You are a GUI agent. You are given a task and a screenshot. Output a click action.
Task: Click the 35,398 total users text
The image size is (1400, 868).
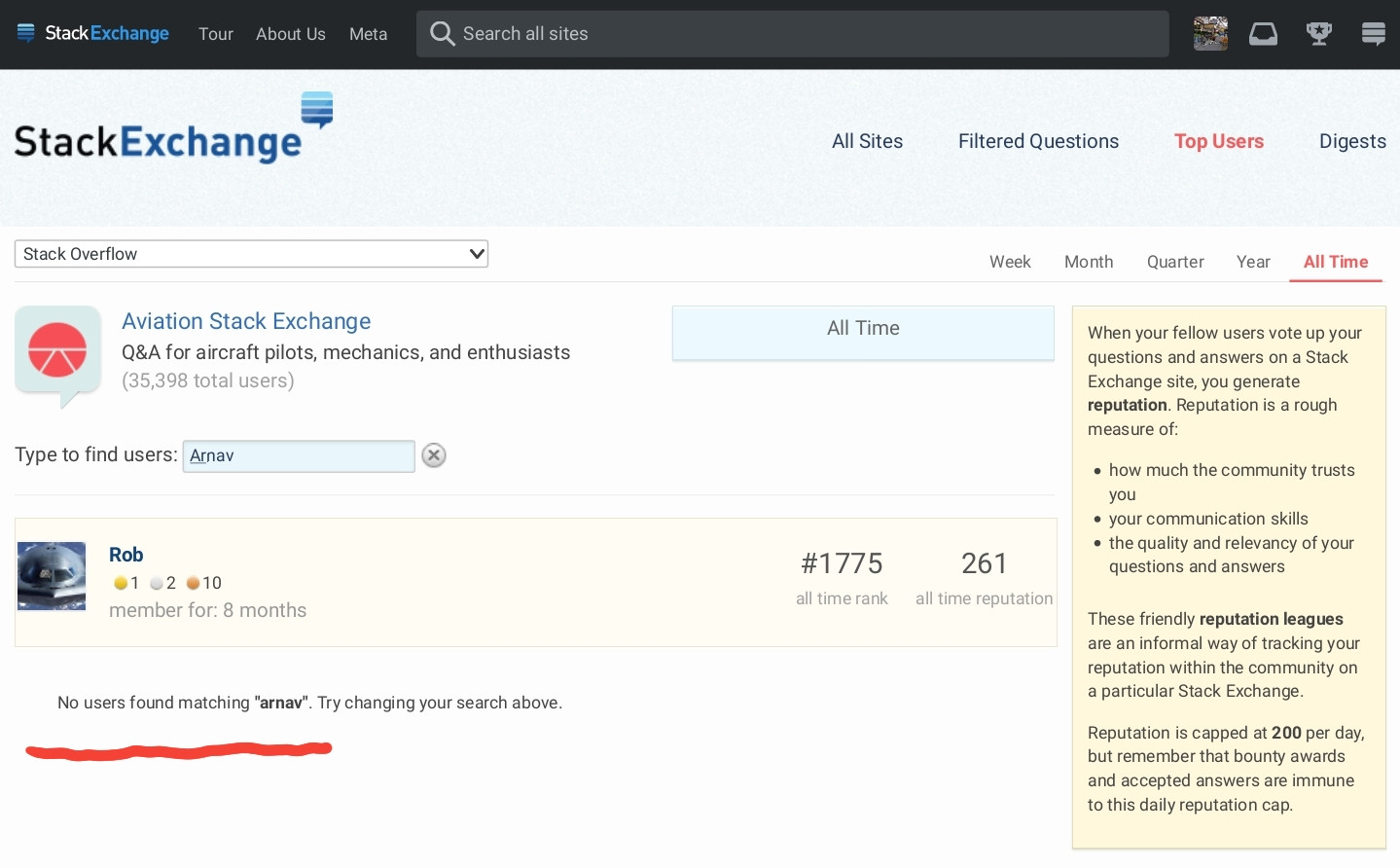pyautogui.click(x=208, y=380)
